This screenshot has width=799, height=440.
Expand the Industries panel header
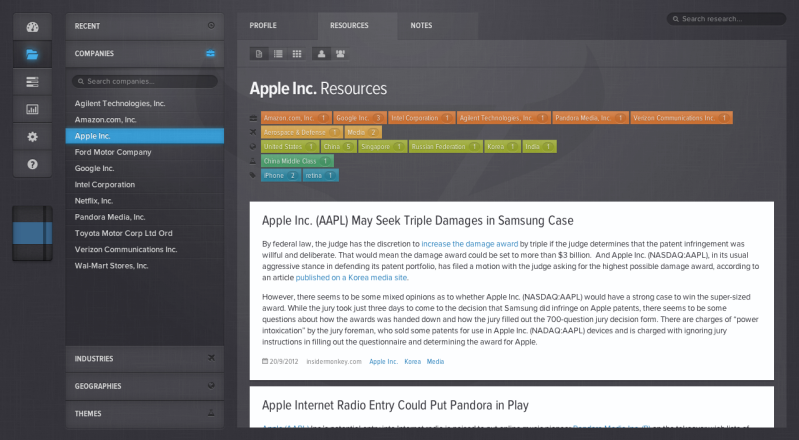click(x=145, y=358)
